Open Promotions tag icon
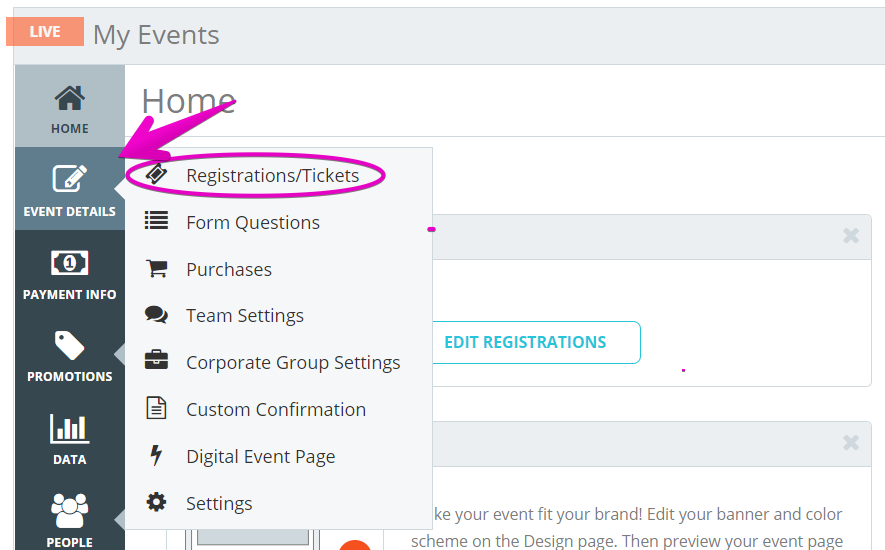 (x=69, y=345)
